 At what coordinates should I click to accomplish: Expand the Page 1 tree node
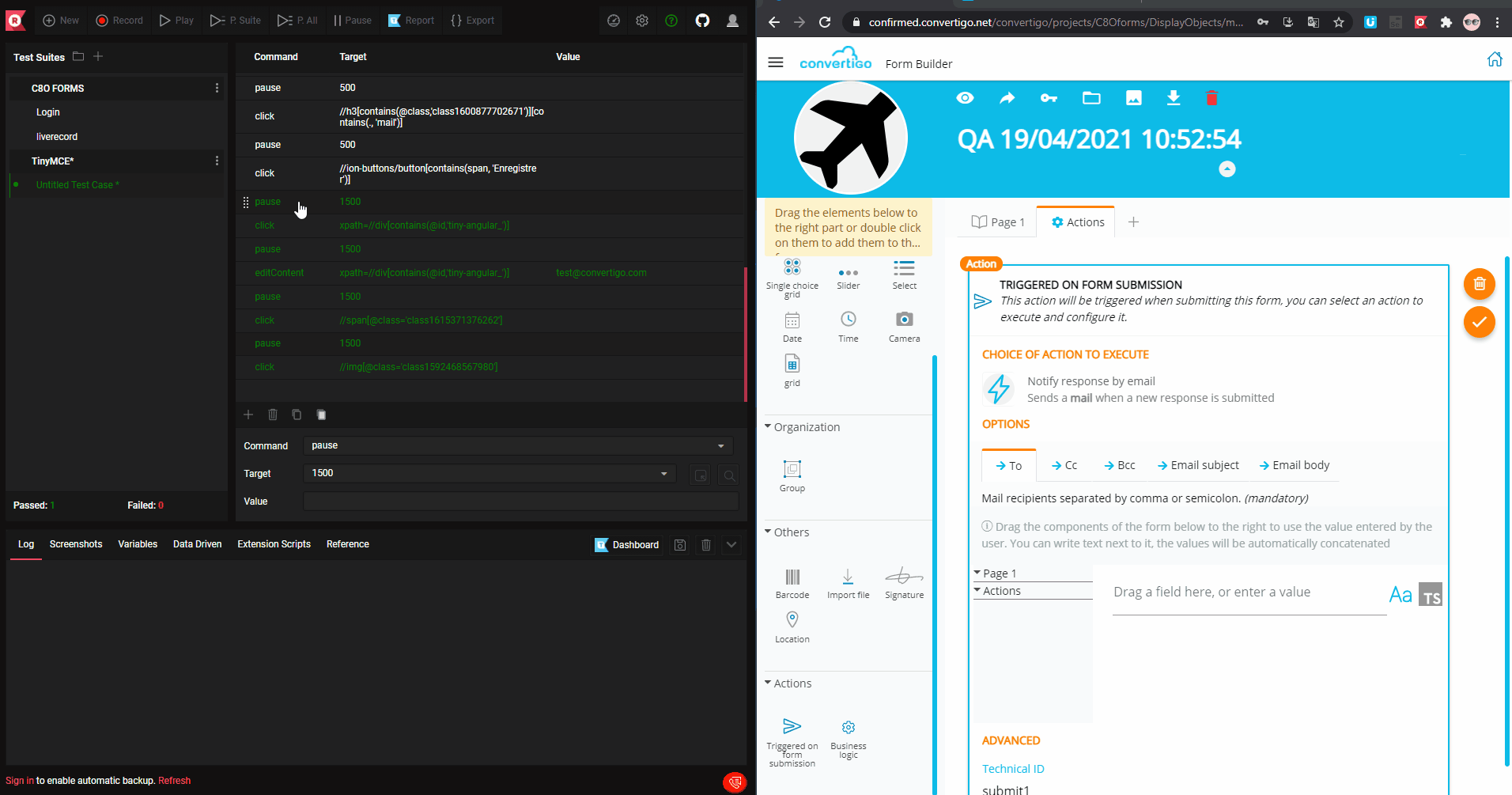click(977, 573)
